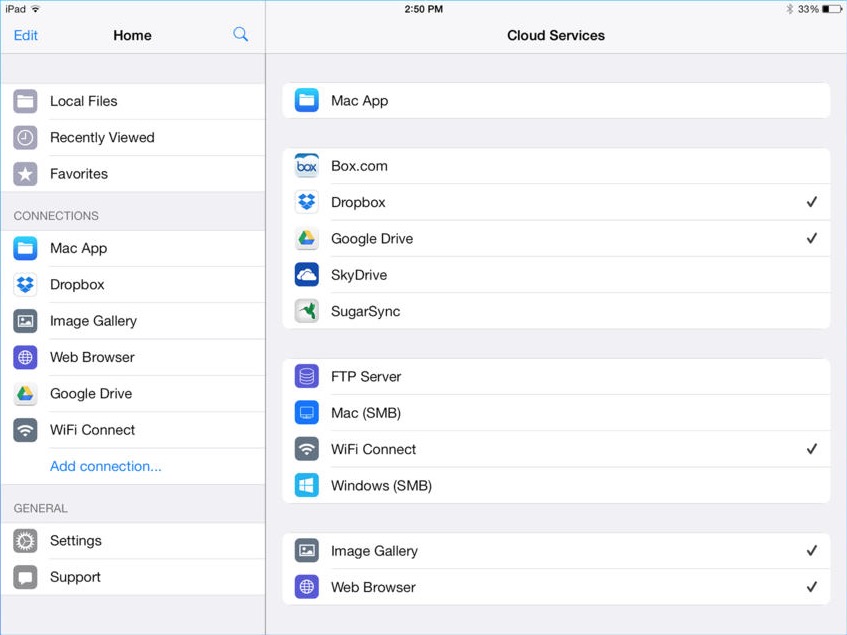Tap the FTP Server database icon

point(307,376)
